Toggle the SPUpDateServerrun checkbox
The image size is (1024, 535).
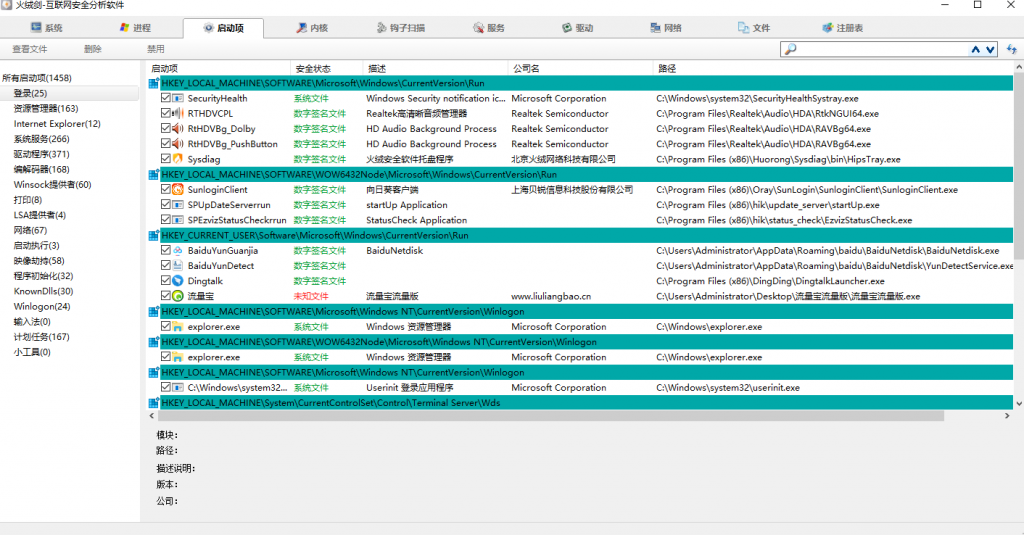coord(166,204)
